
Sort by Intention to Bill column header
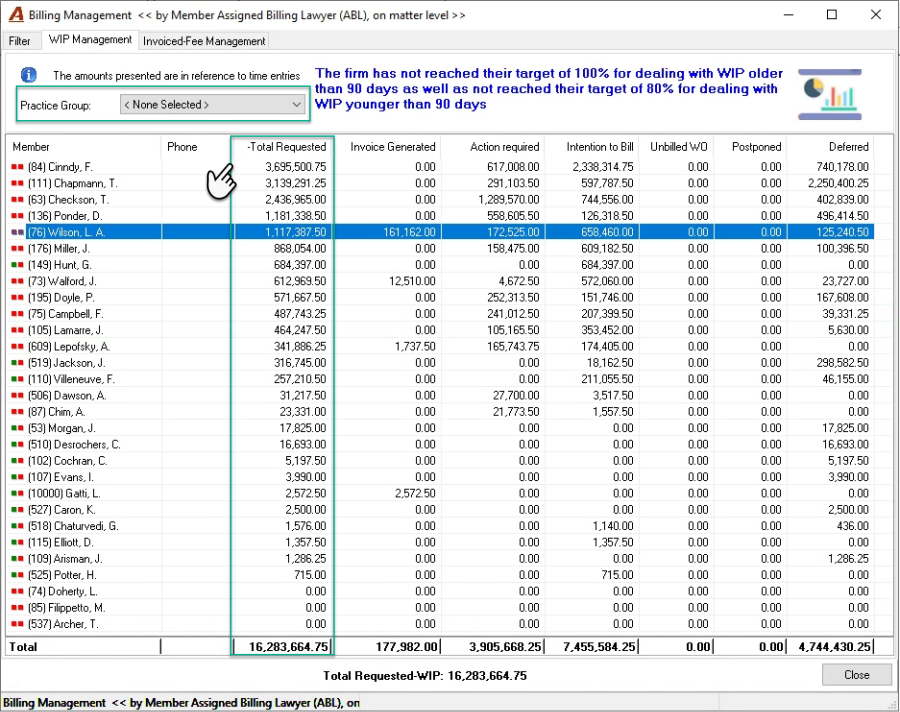point(592,147)
